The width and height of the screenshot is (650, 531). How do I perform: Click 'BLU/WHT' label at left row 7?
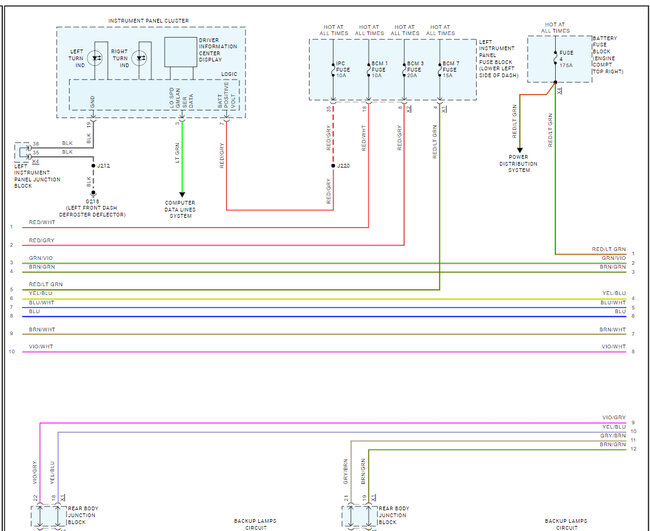41,303
